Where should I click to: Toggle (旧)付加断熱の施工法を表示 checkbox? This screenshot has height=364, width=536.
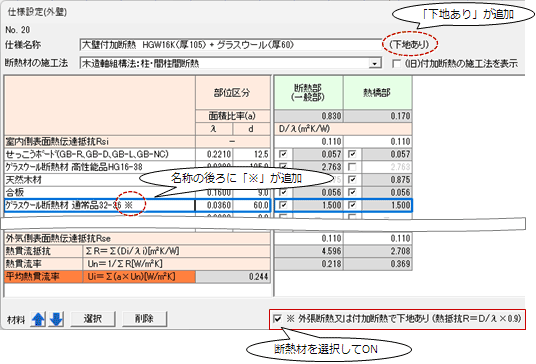[397, 64]
